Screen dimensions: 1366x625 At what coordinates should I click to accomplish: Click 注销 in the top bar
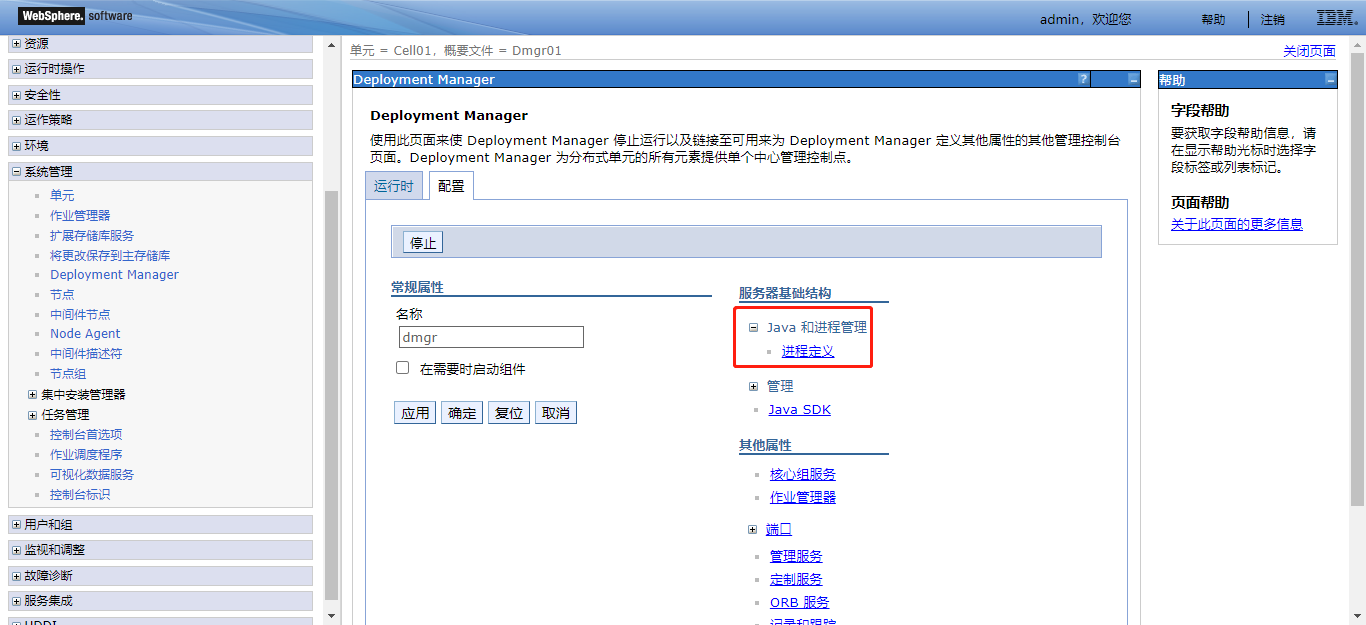[1272, 19]
